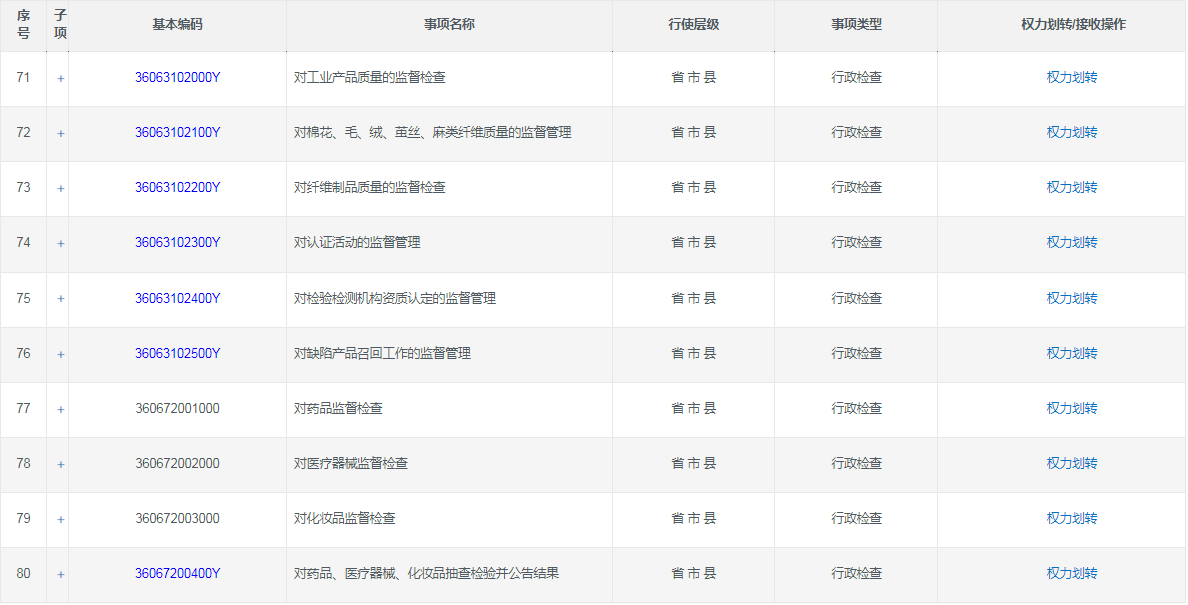
Task: Click 权力划转 for 对化妆品监督检查
Action: 1072,518
